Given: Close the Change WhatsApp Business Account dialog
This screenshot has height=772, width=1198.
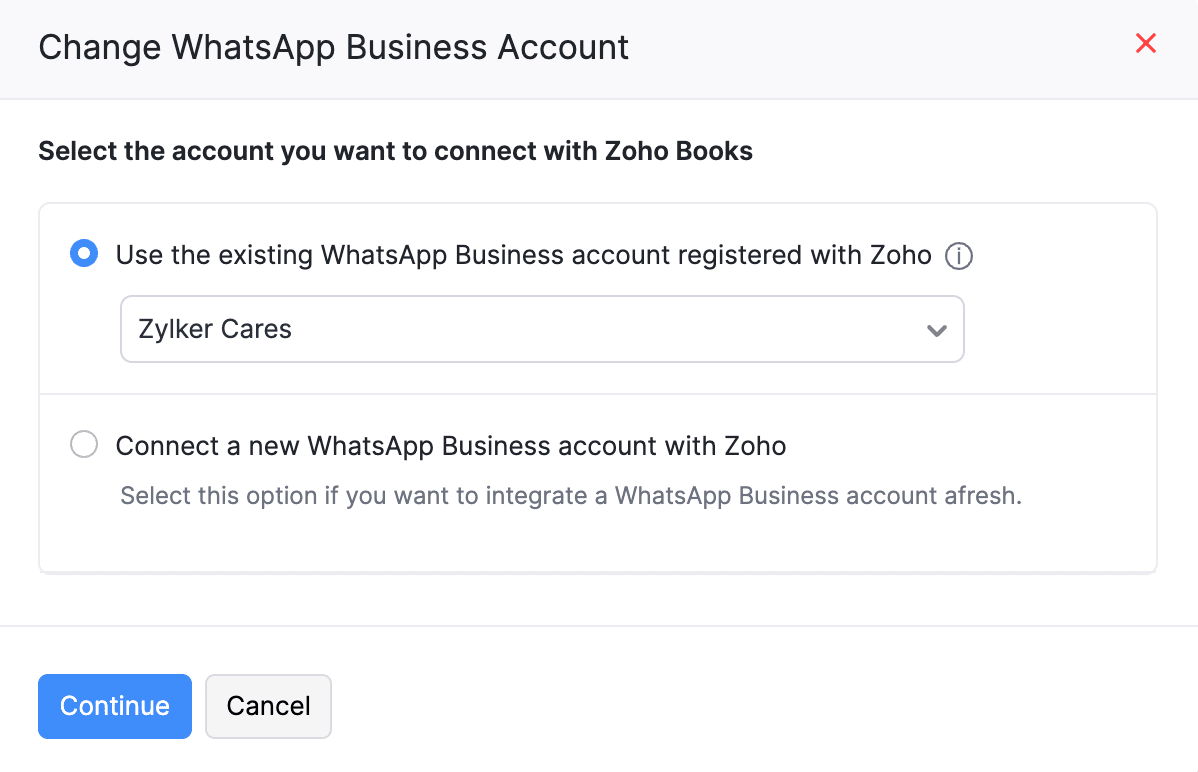Looking at the screenshot, I should coord(1145,43).
